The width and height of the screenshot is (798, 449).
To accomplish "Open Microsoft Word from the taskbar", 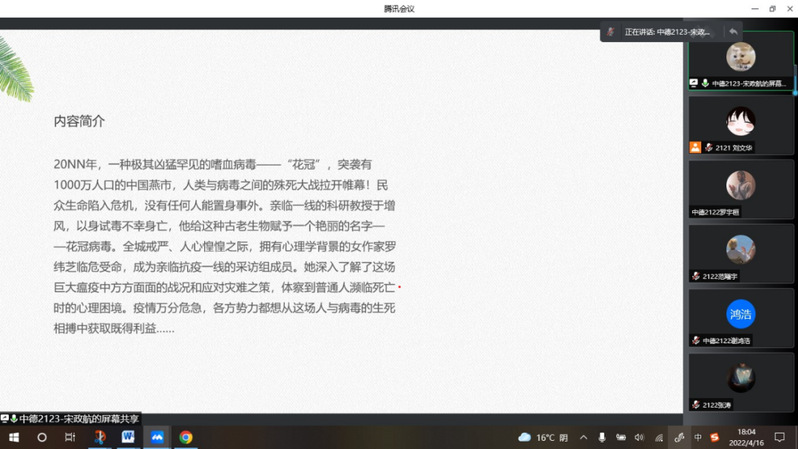I will click(x=128, y=437).
